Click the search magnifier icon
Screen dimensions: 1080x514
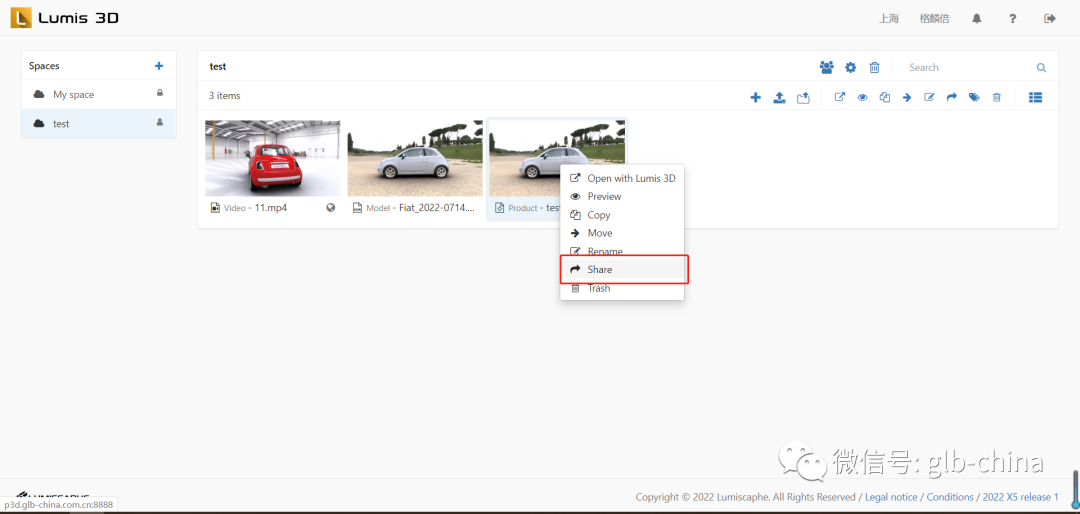point(1041,68)
